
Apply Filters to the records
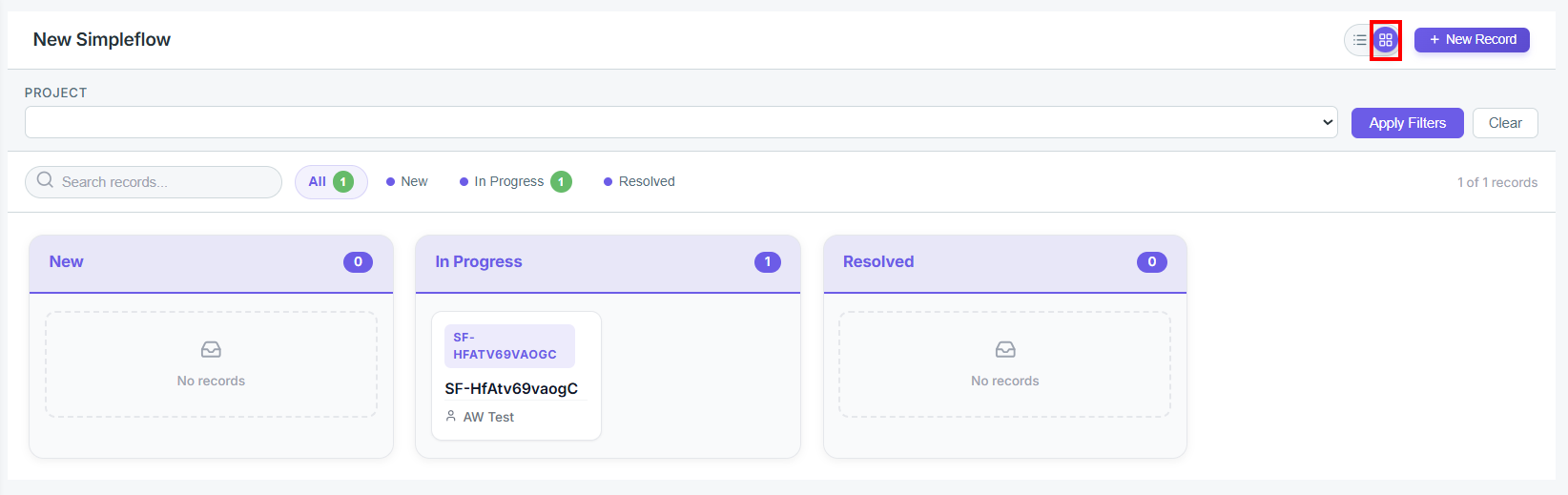coord(1407,123)
